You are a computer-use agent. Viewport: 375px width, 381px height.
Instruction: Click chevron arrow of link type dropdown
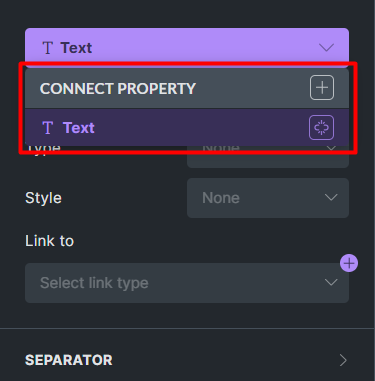331,283
